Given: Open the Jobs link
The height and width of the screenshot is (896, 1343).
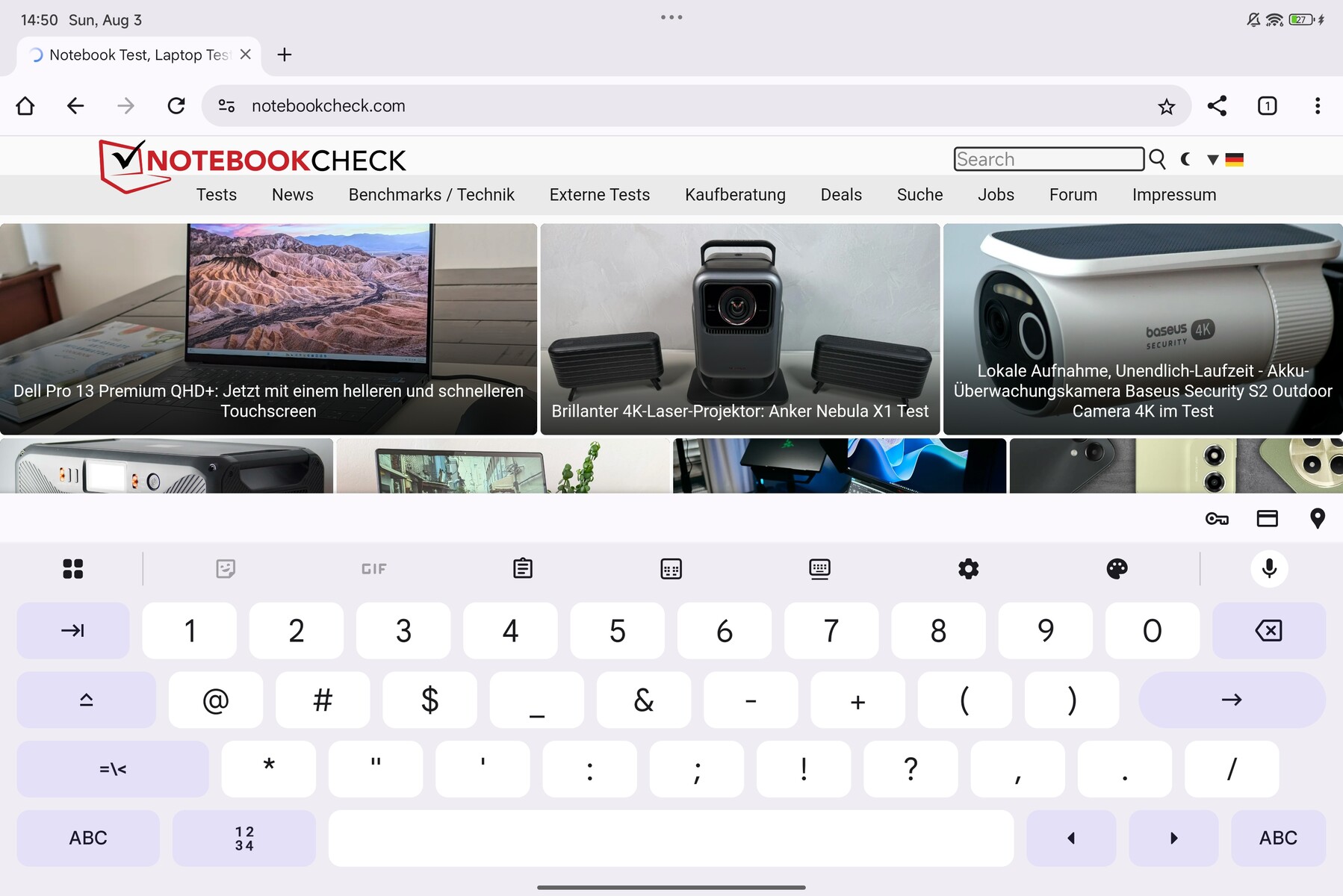Looking at the screenshot, I should pyautogui.click(x=996, y=195).
